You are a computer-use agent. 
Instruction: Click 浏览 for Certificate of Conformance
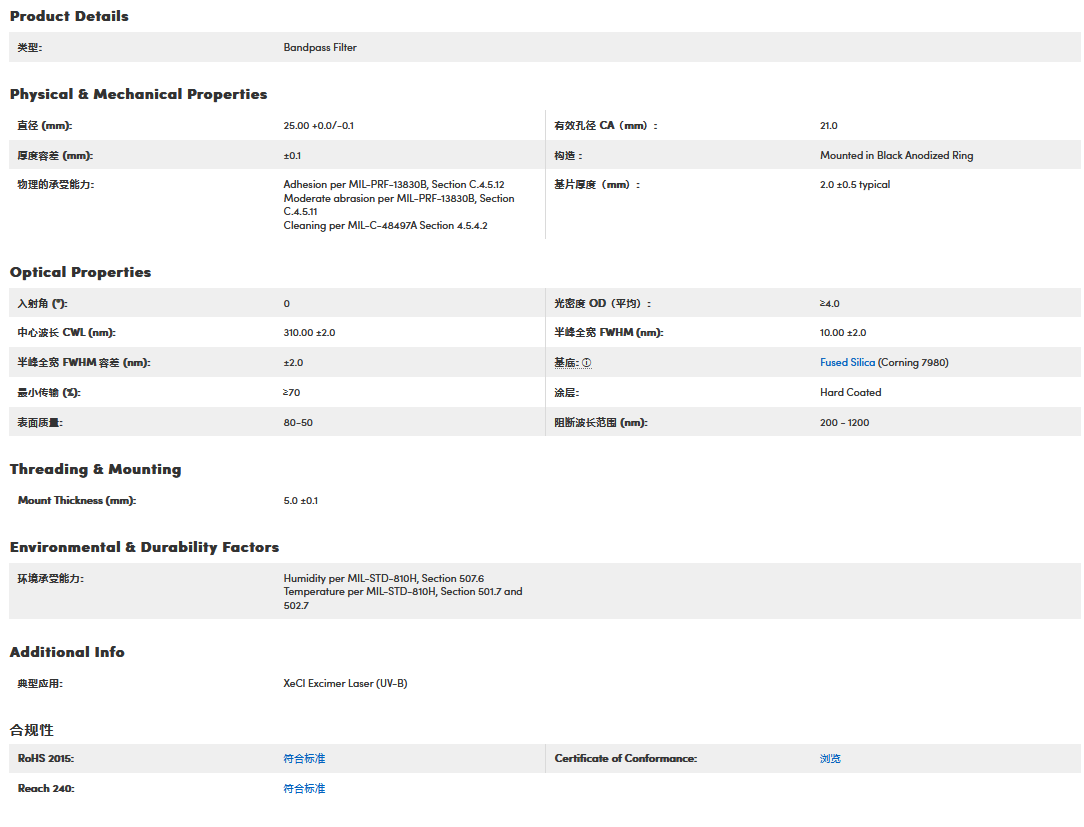(x=830, y=759)
